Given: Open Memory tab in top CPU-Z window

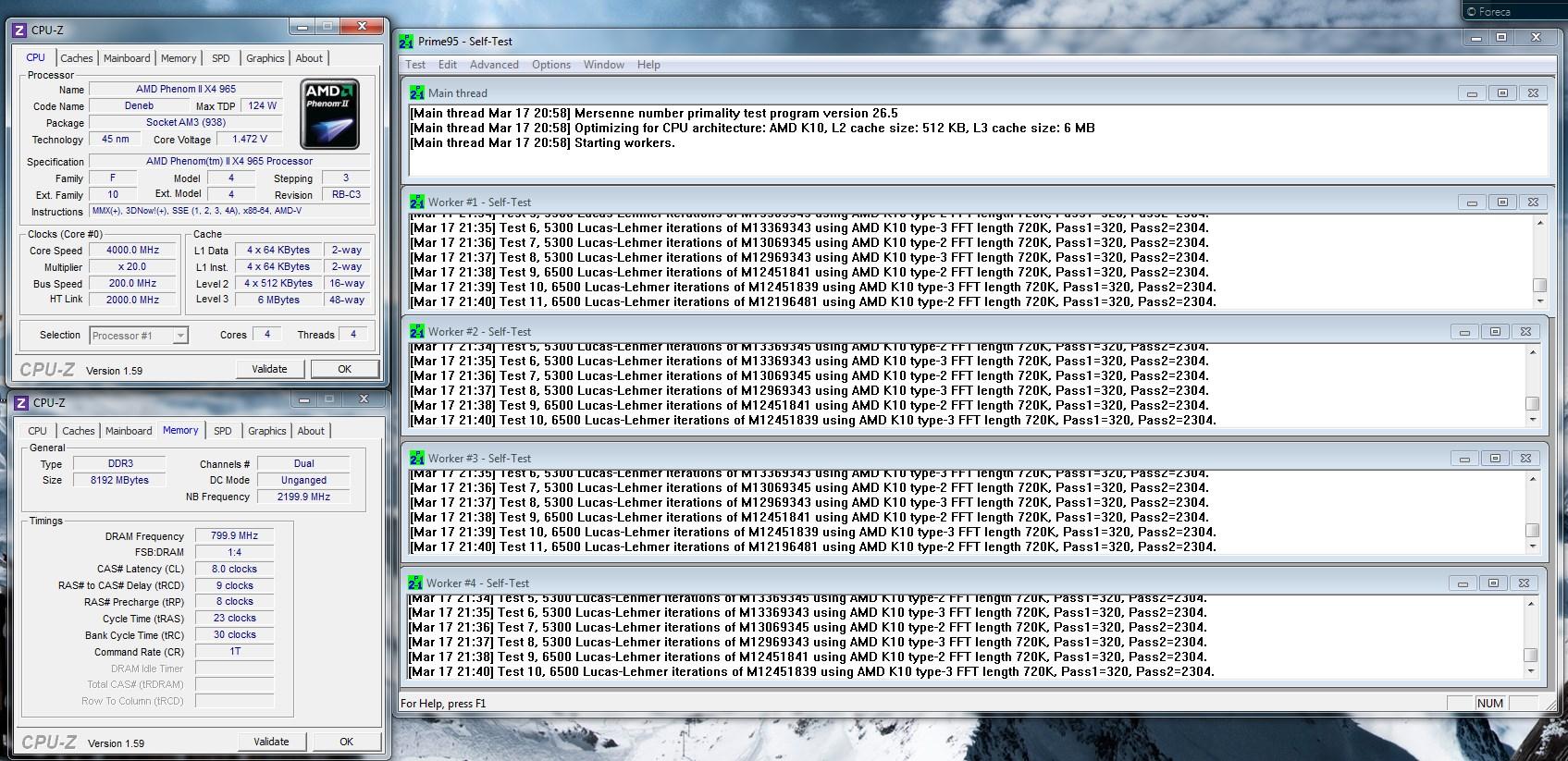Looking at the screenshot, I should click(x=179, y=58).
